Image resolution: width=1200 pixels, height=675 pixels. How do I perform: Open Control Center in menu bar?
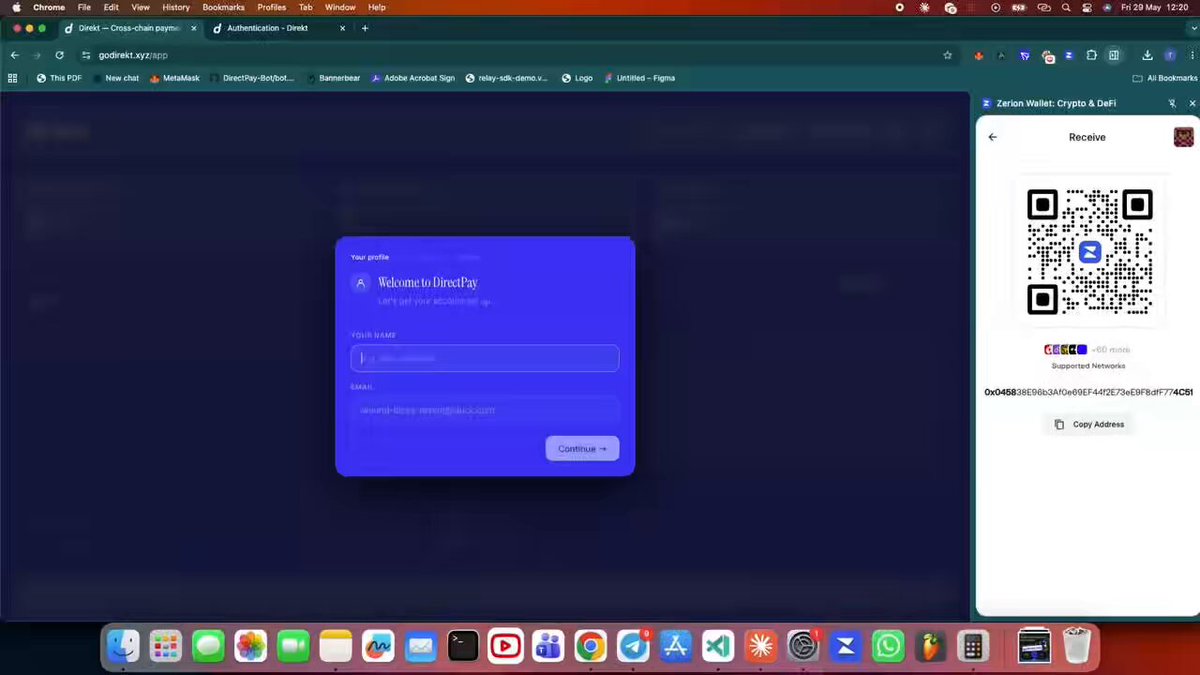point(1086,7)
